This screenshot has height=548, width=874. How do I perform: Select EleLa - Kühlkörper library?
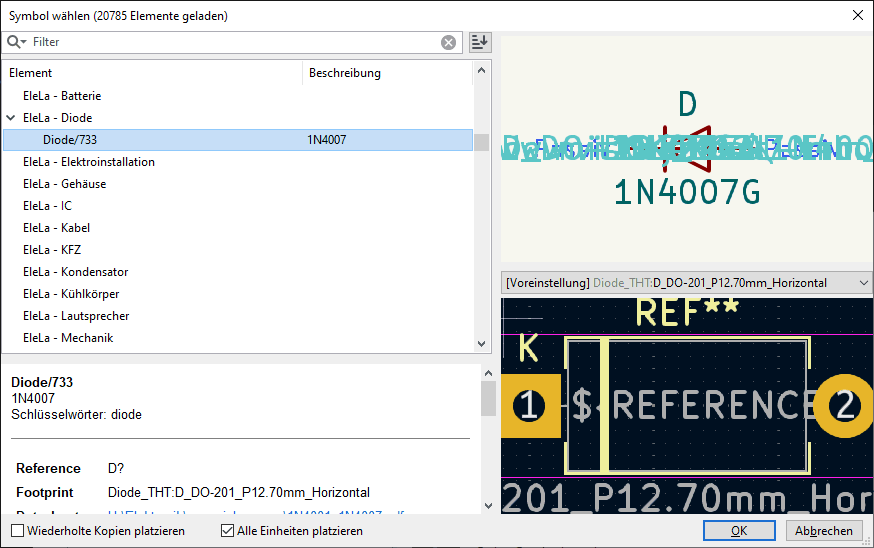click(x=71, y=294)
